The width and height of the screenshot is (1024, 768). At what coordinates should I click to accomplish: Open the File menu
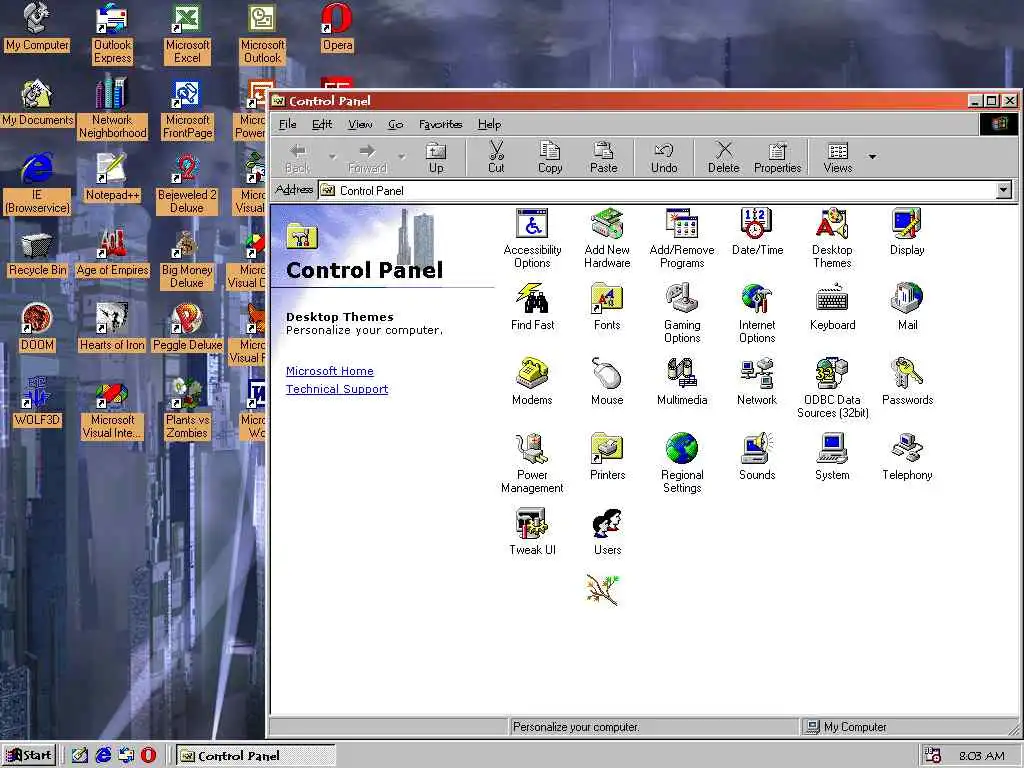pos(287,124)
